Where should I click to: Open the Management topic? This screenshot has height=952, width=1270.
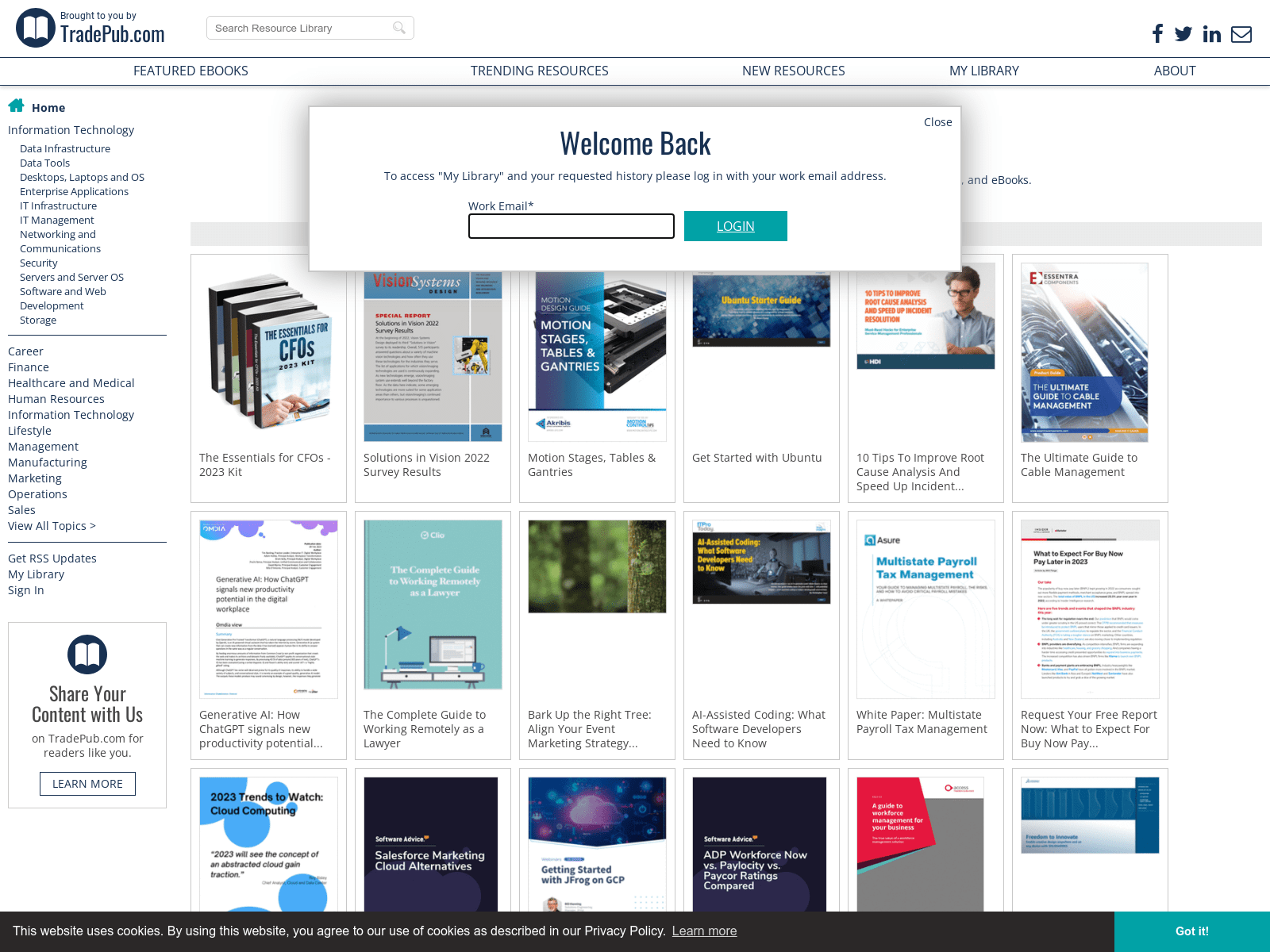[43, 447]
